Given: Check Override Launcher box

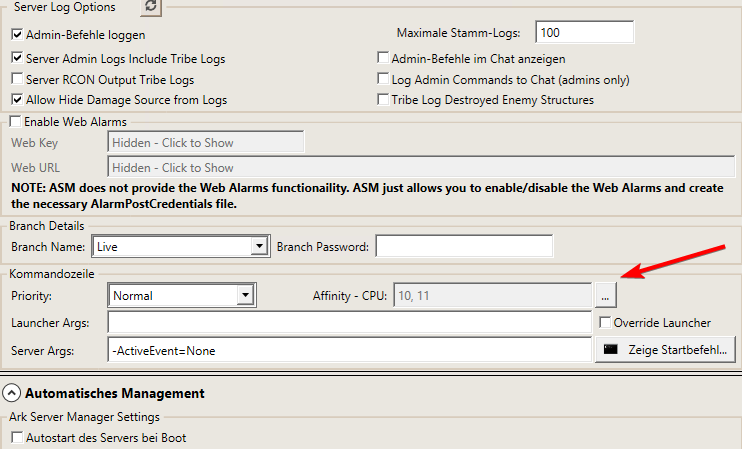Looking at the screenshot, I should tap(605, 323).
